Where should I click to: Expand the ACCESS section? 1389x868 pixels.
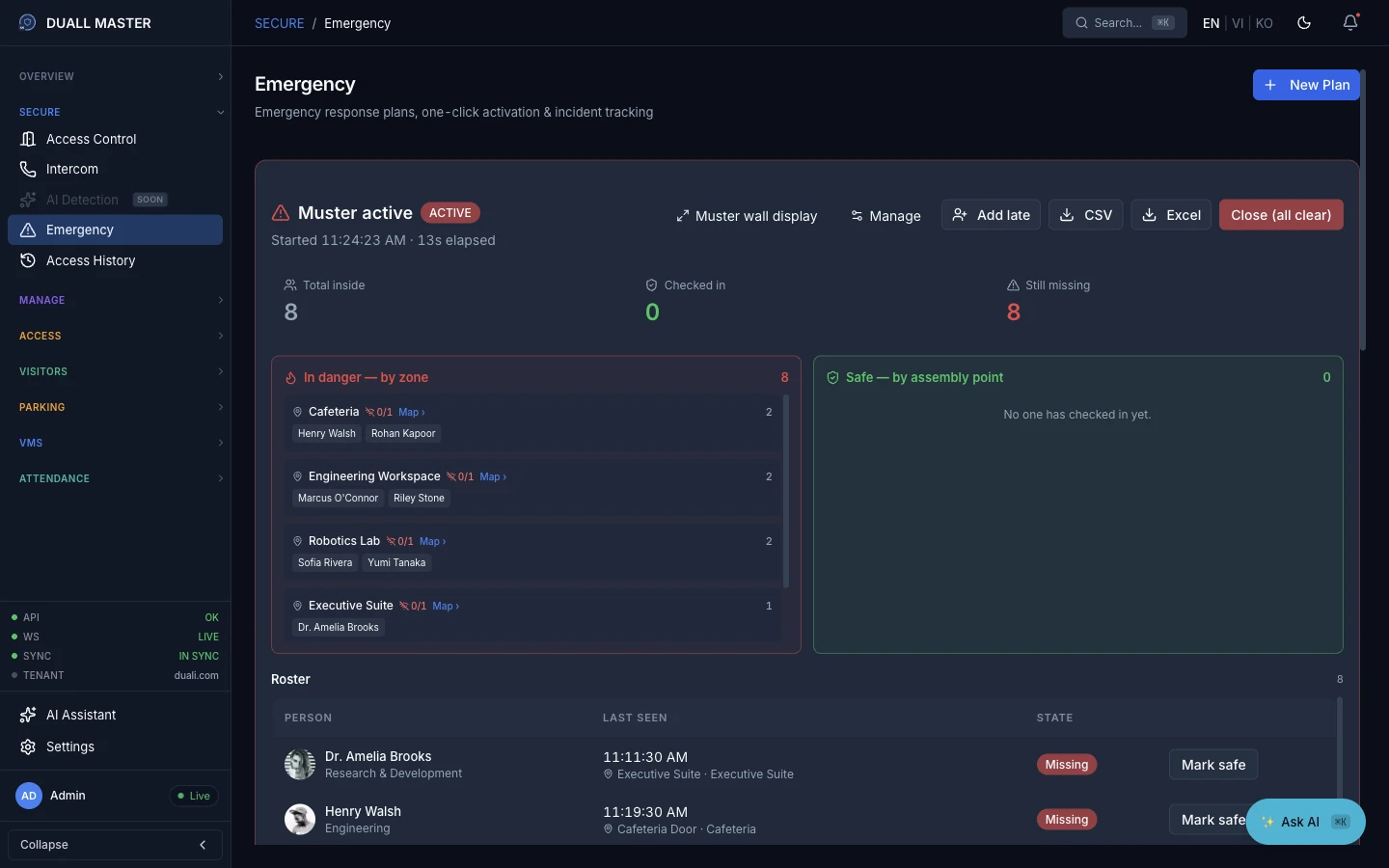pos(115,336)
